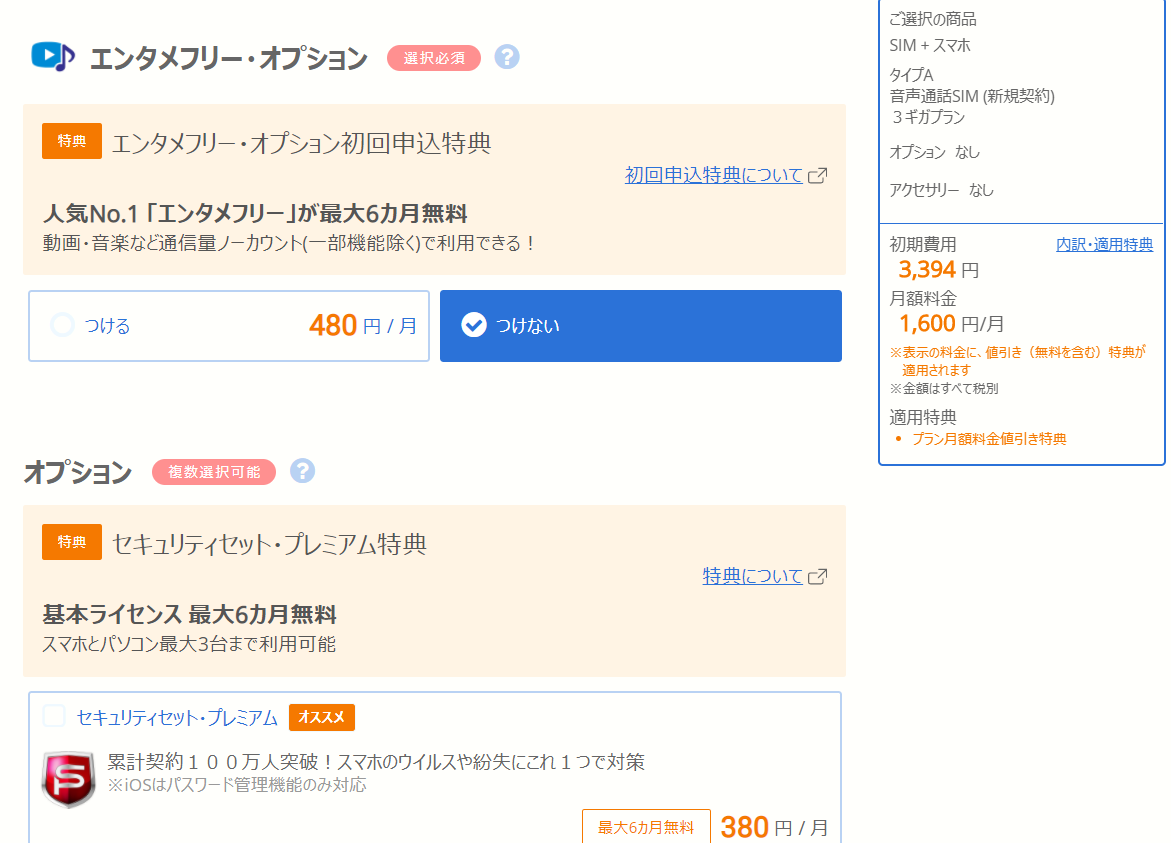Screen dimensions: 1171x843
Task: Select つける radio option 480円/月
Action: tap(229, 326)
